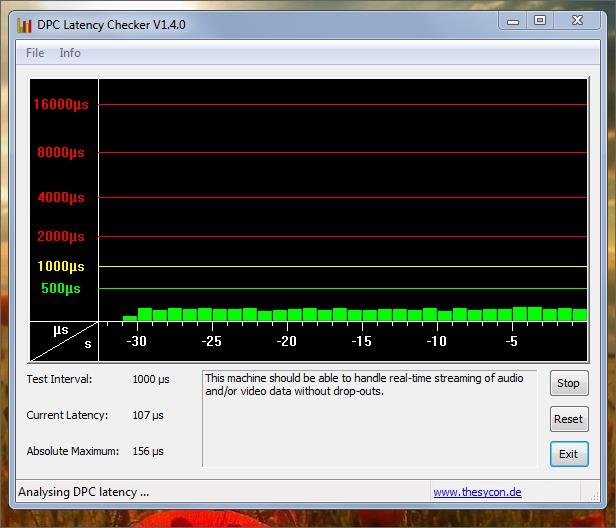Close the DPC Latency Checker window
Viewport: 616px width, 528px height.
tap(577, 21)
